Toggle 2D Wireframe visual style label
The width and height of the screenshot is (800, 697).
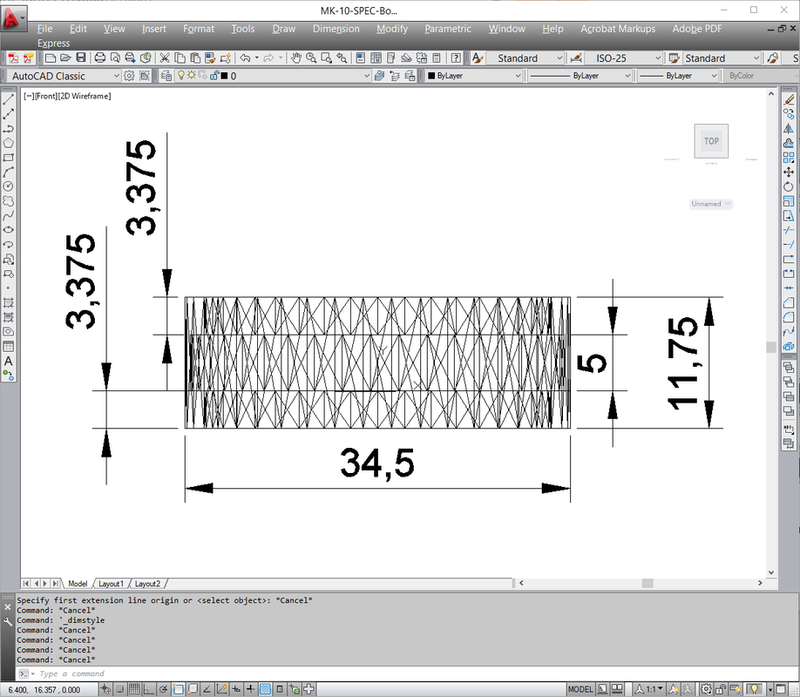pos(85,96)
